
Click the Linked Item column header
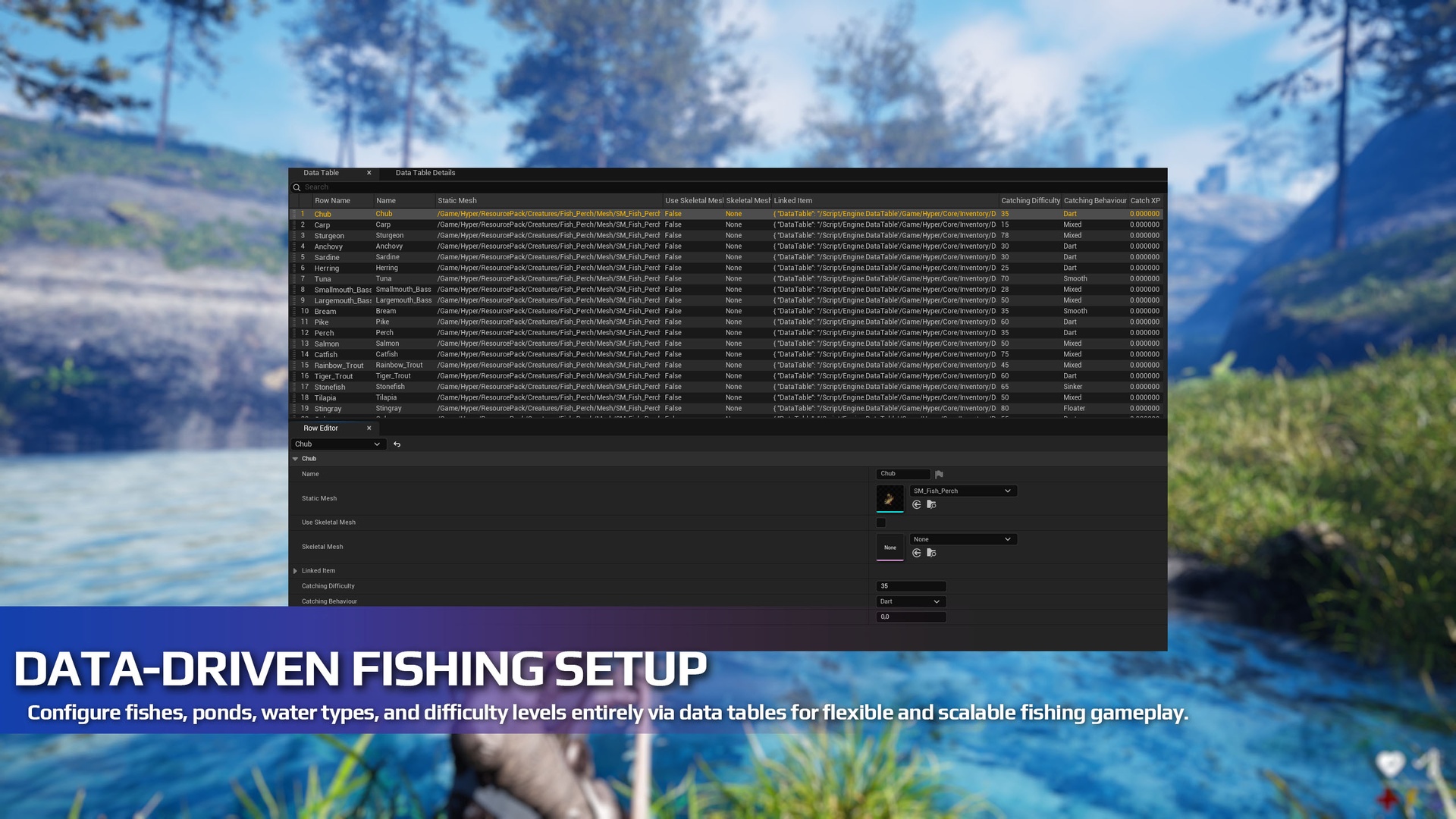[884, 201]
